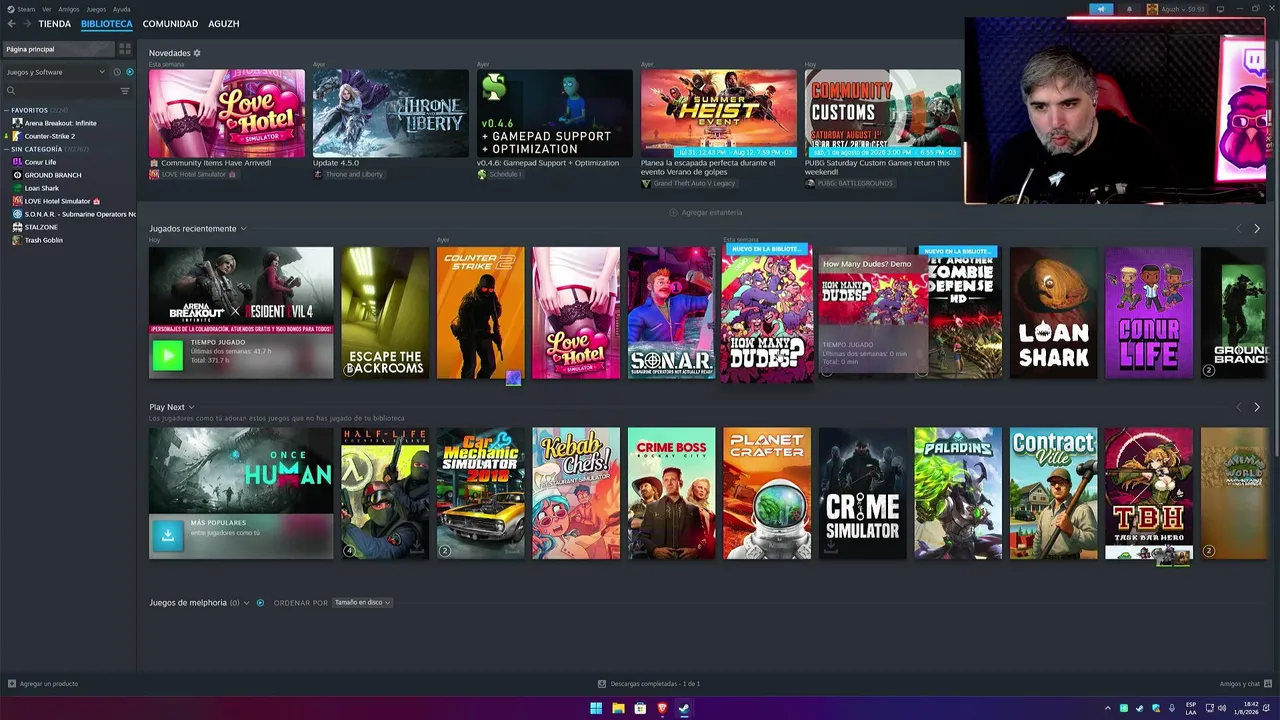Open notifications bell
Screen dimensions: 1280x720
(1130, 9)
